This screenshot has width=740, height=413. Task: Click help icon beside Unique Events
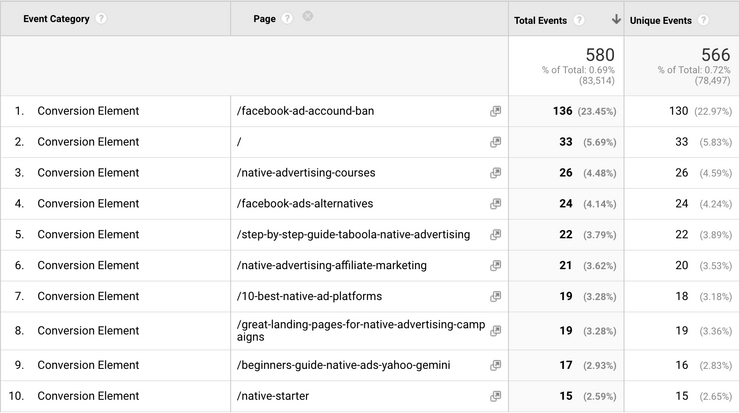(x=704, y=20)
